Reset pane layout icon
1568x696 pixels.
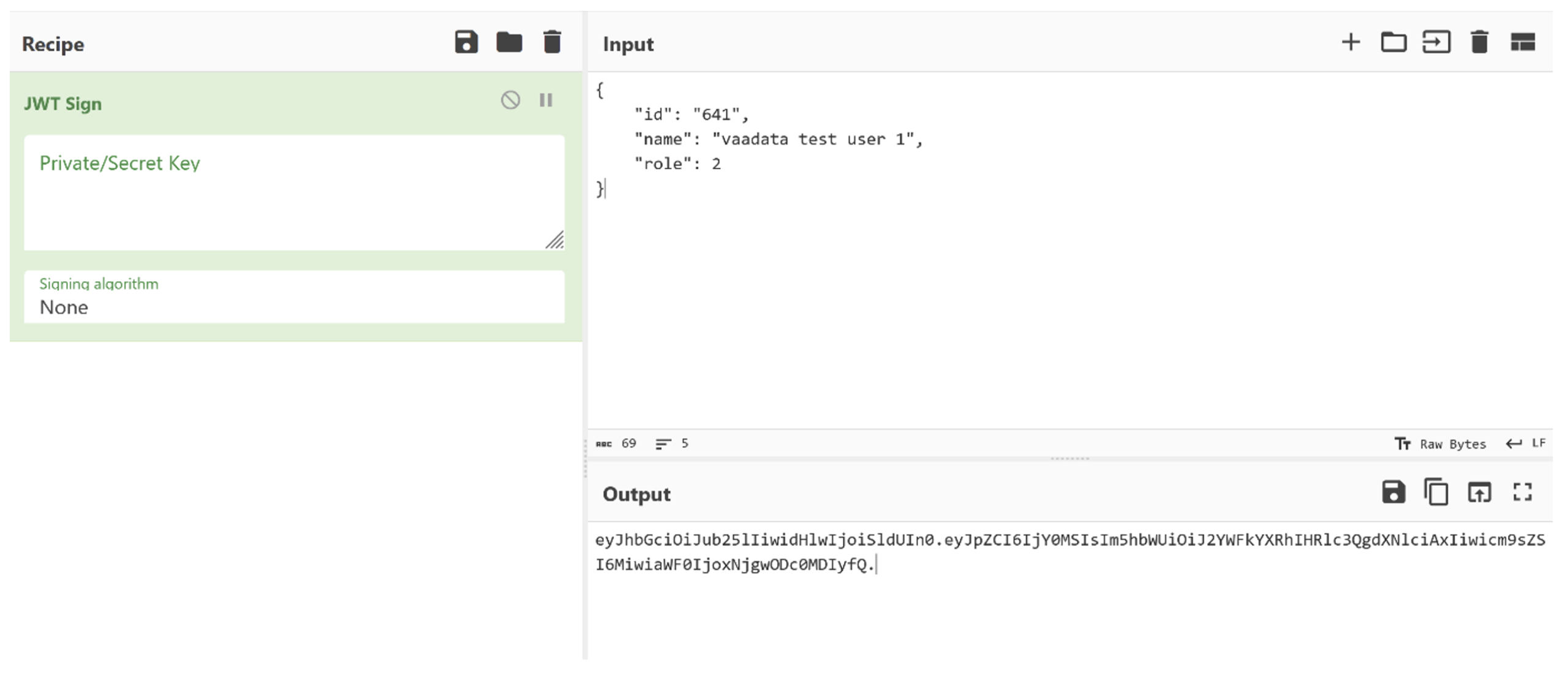tap(1523, 42)
